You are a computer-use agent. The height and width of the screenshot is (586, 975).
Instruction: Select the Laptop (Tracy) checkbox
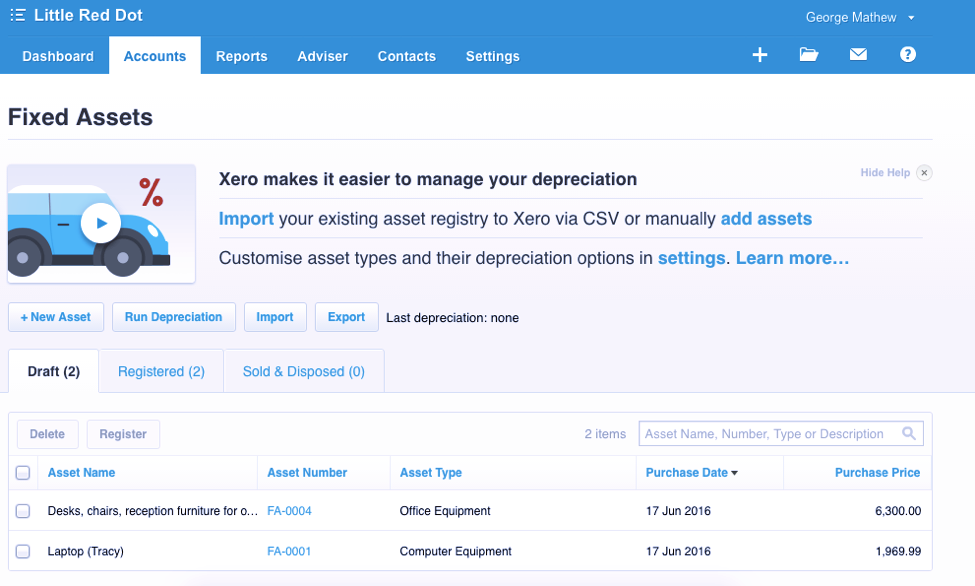point(23,551)
